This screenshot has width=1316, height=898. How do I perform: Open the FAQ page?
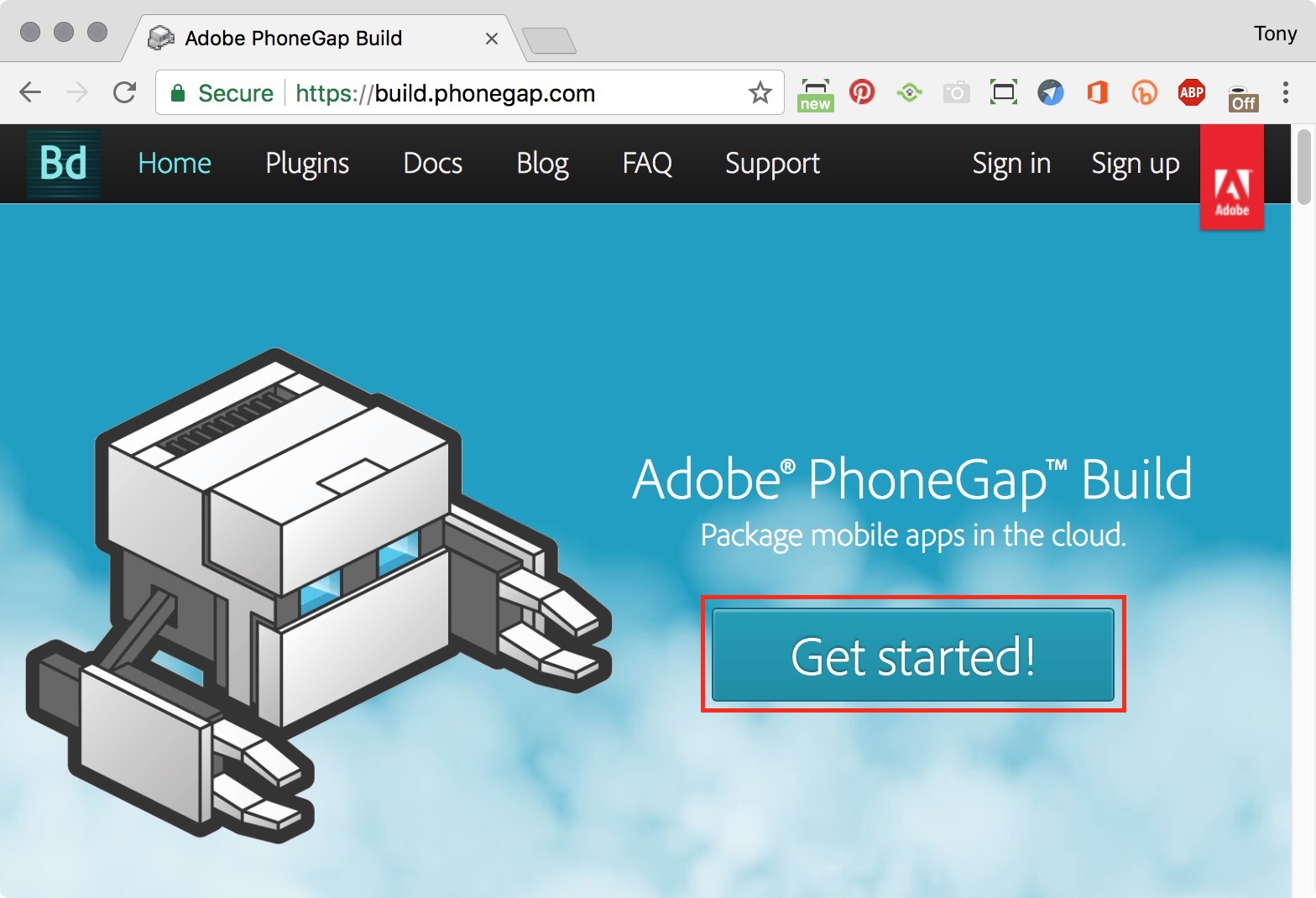(x=647, y=163)
